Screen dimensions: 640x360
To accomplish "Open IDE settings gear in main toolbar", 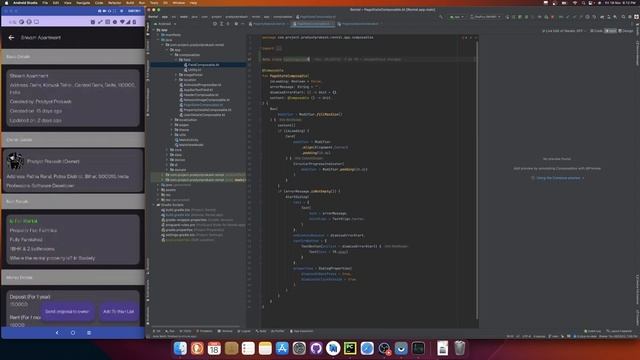I will [x=630, y=17].
